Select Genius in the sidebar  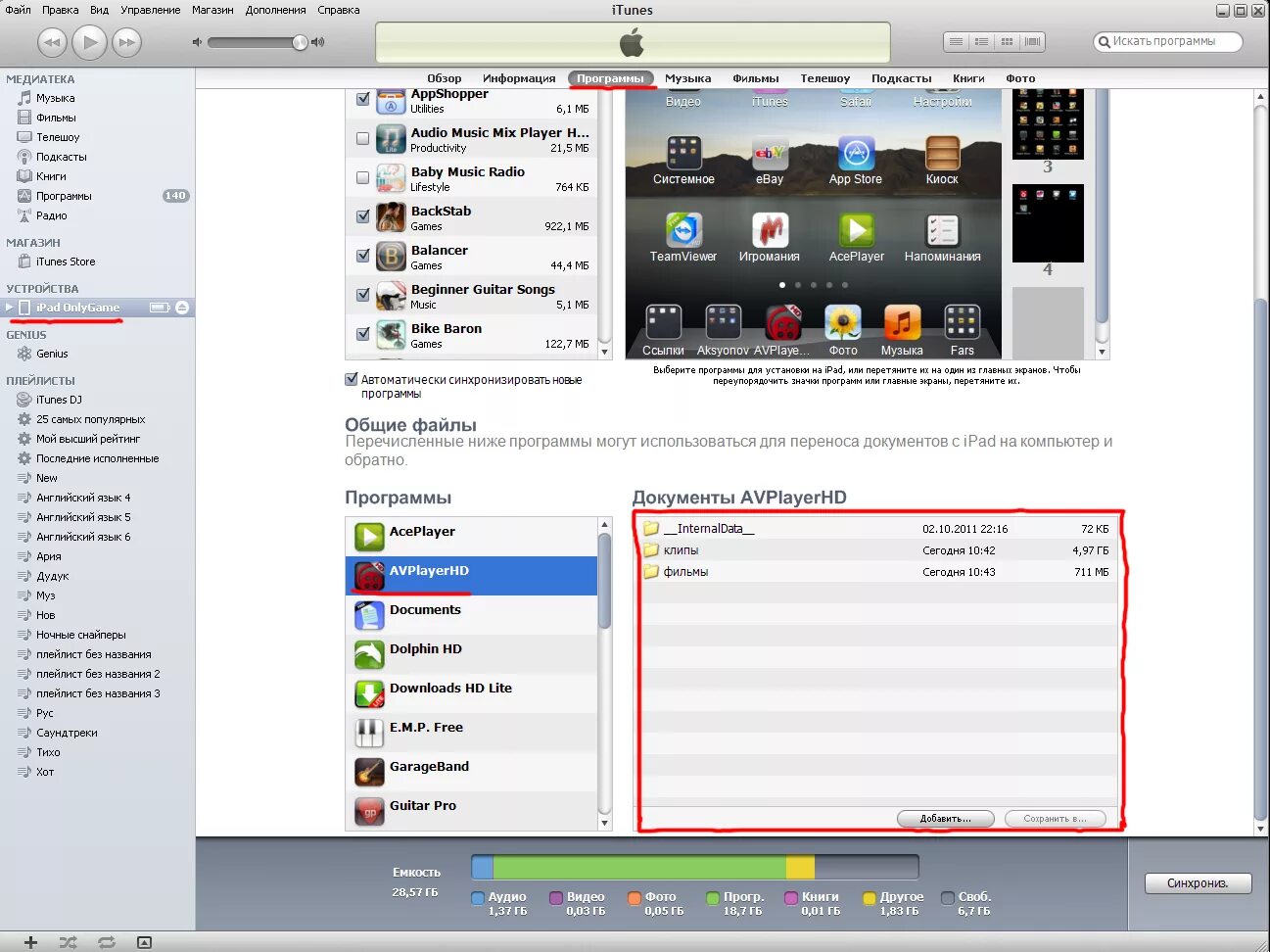pos(52,354)
